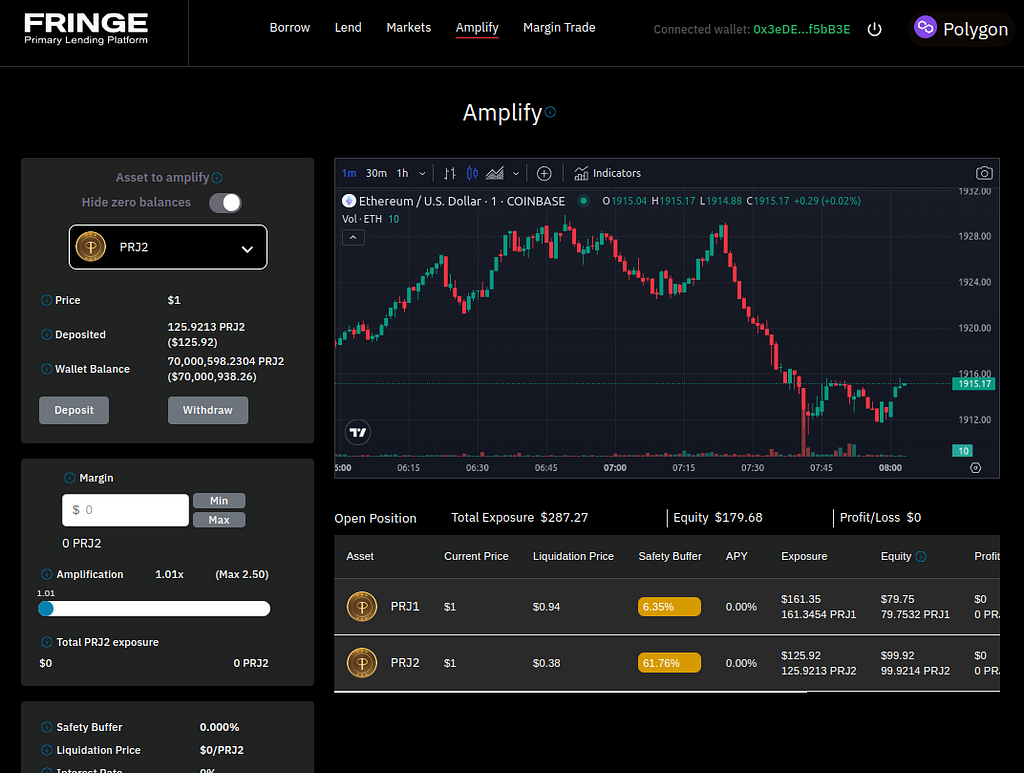
Task: Click the amplification slider handle
Action: coord(46,608)
